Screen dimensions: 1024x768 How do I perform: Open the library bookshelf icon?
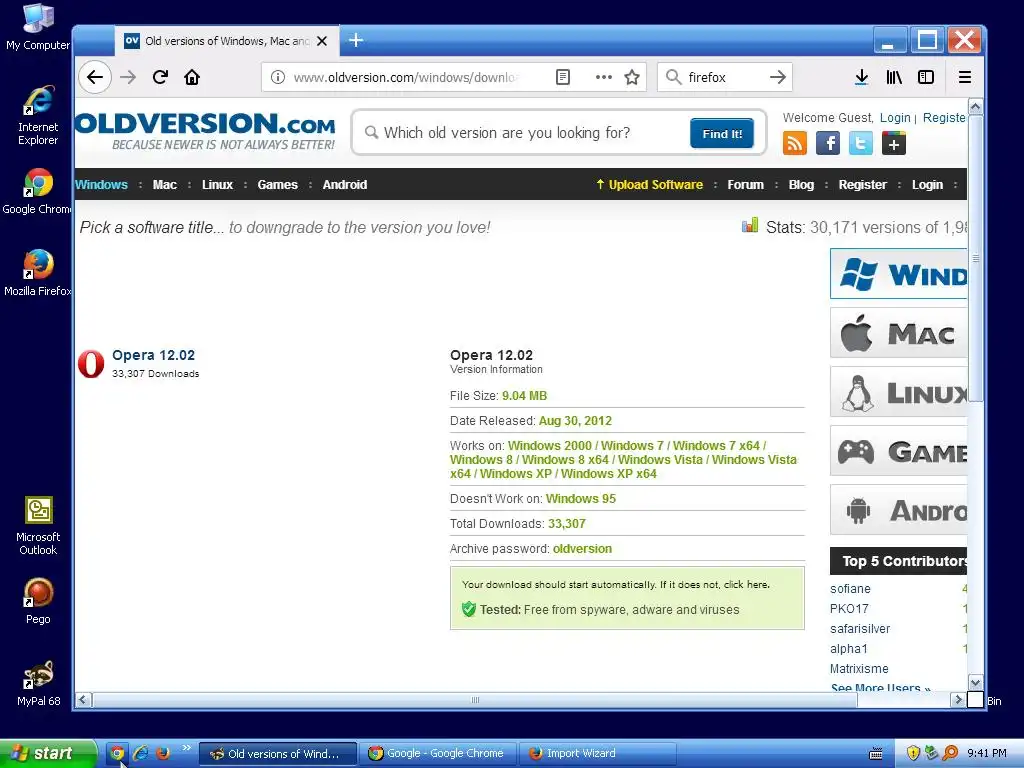pos(894,77)
